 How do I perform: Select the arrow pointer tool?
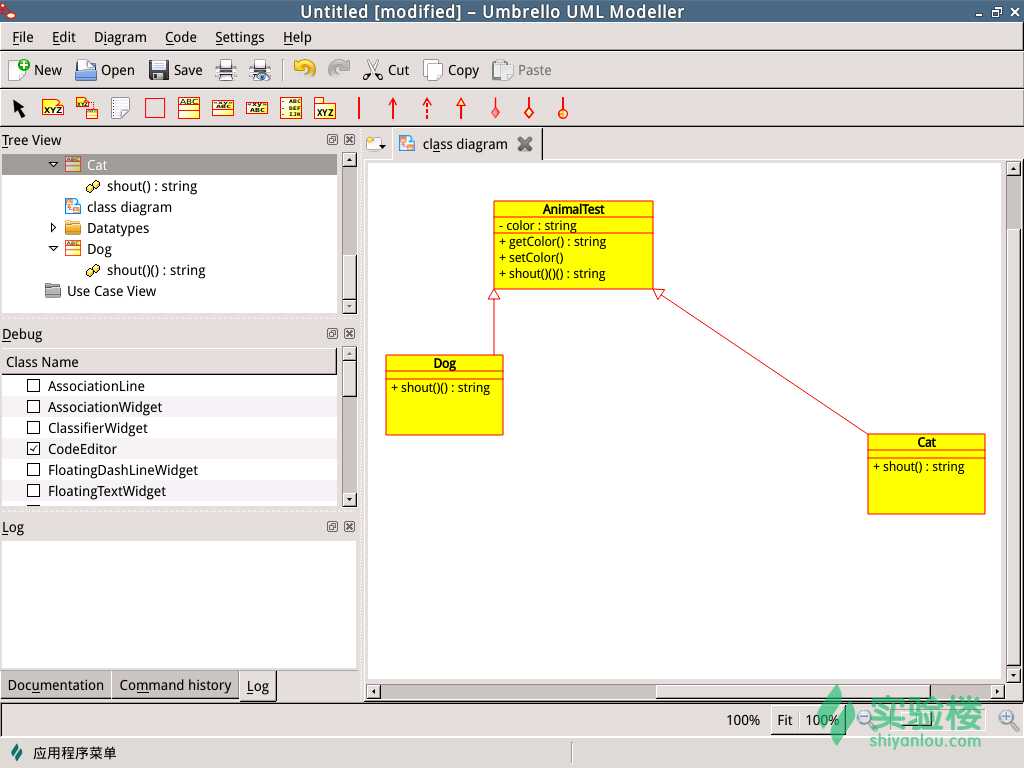coord(19,108)
